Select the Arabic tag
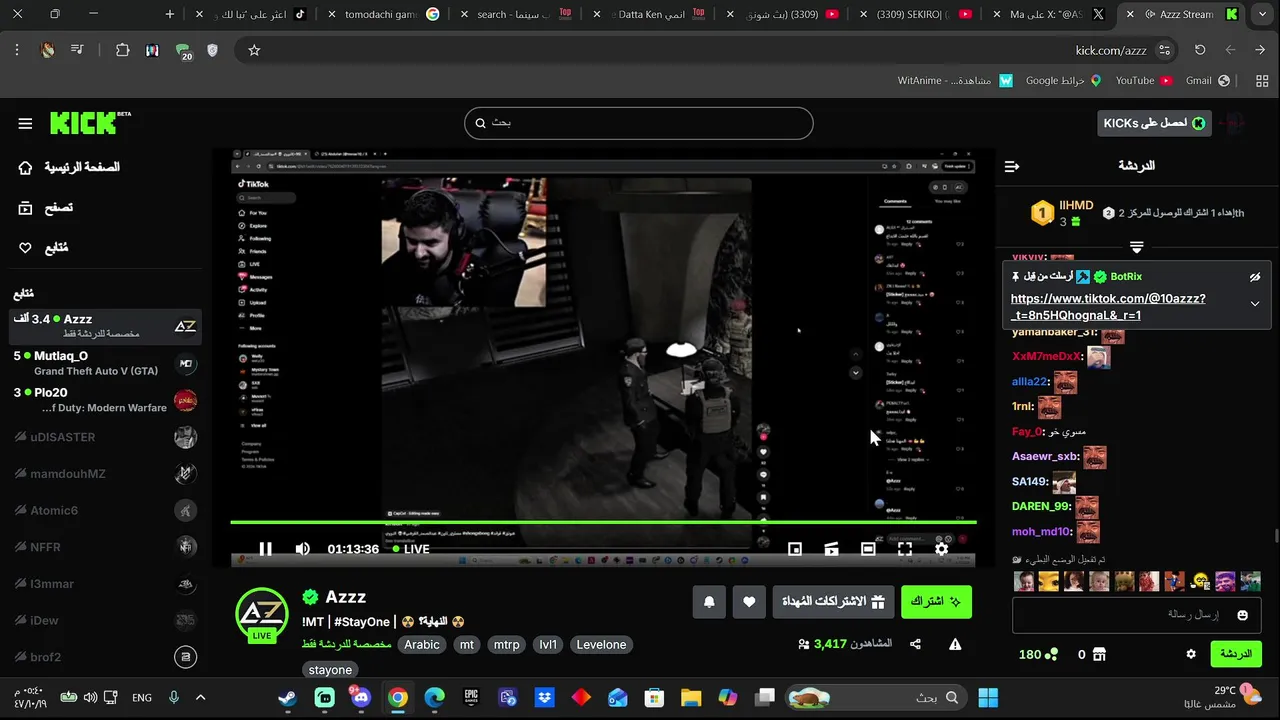The height and width of the screenshot is (720, 1280). coord(422,645)
